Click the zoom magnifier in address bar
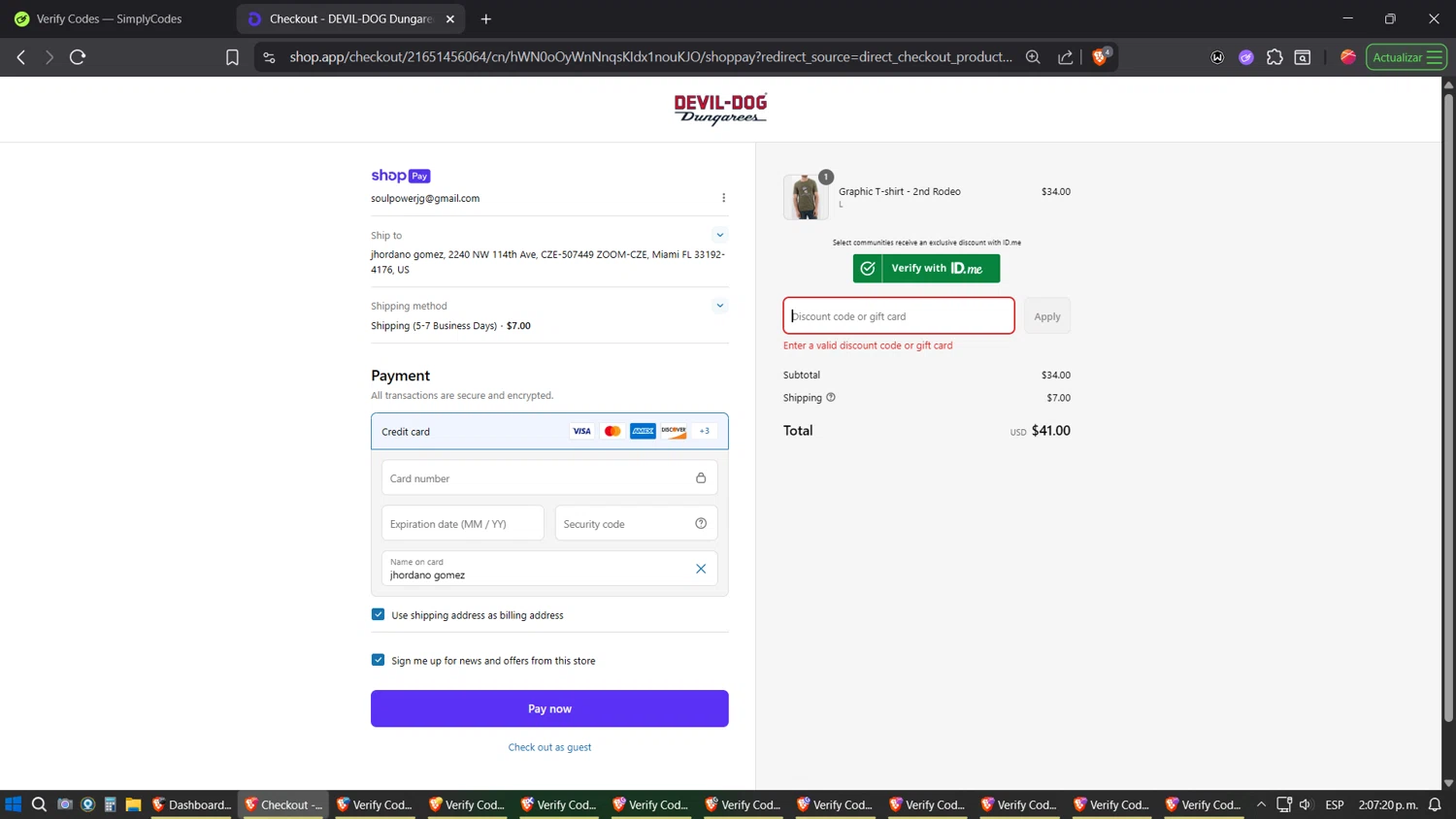This screenshot has width=1456, height=819. pyautogui.click(x=1033, y=57)
